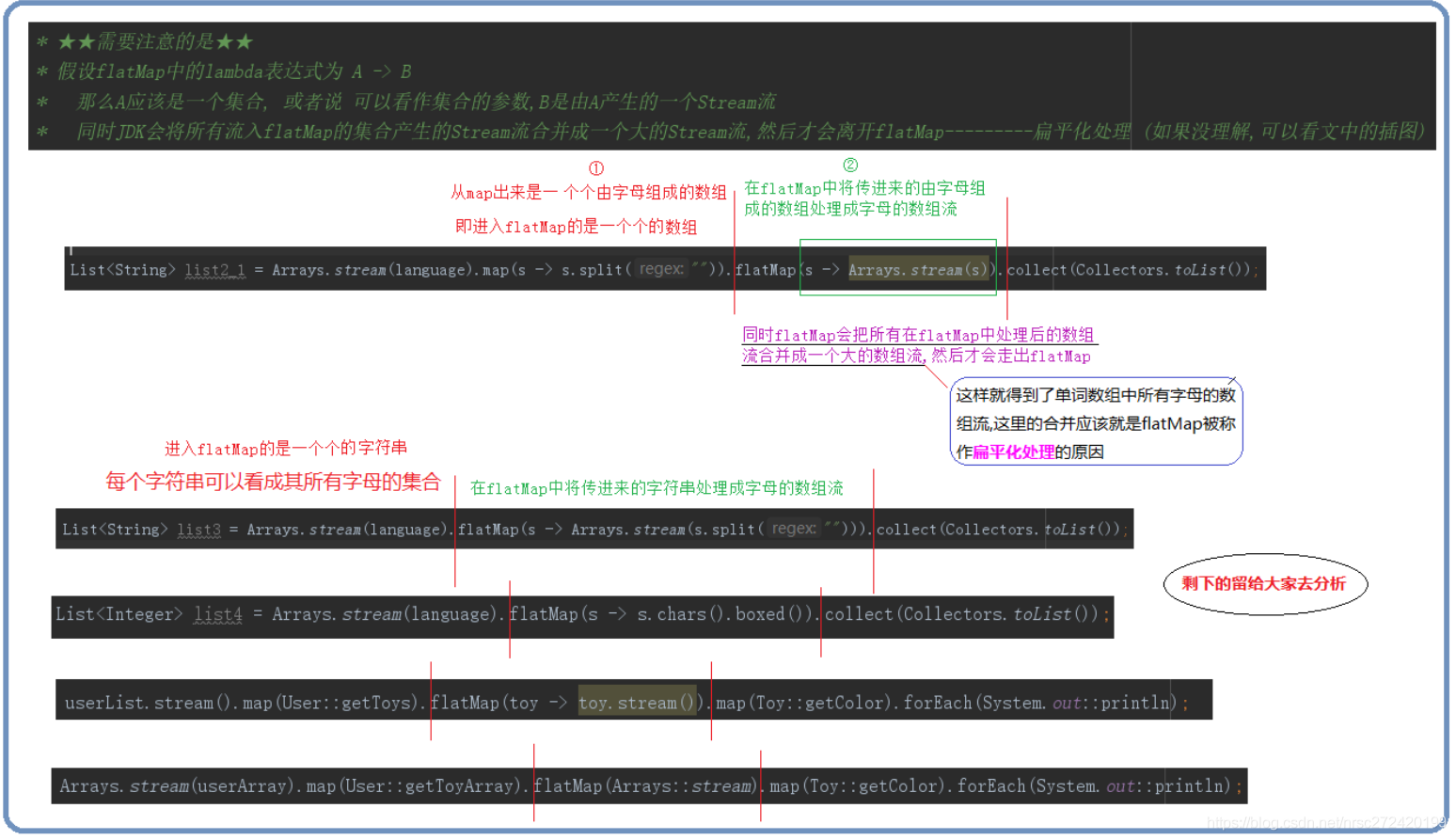Select List<Integer> type declaration
This screenshot has width=1456, height=840.
point(119,614)
